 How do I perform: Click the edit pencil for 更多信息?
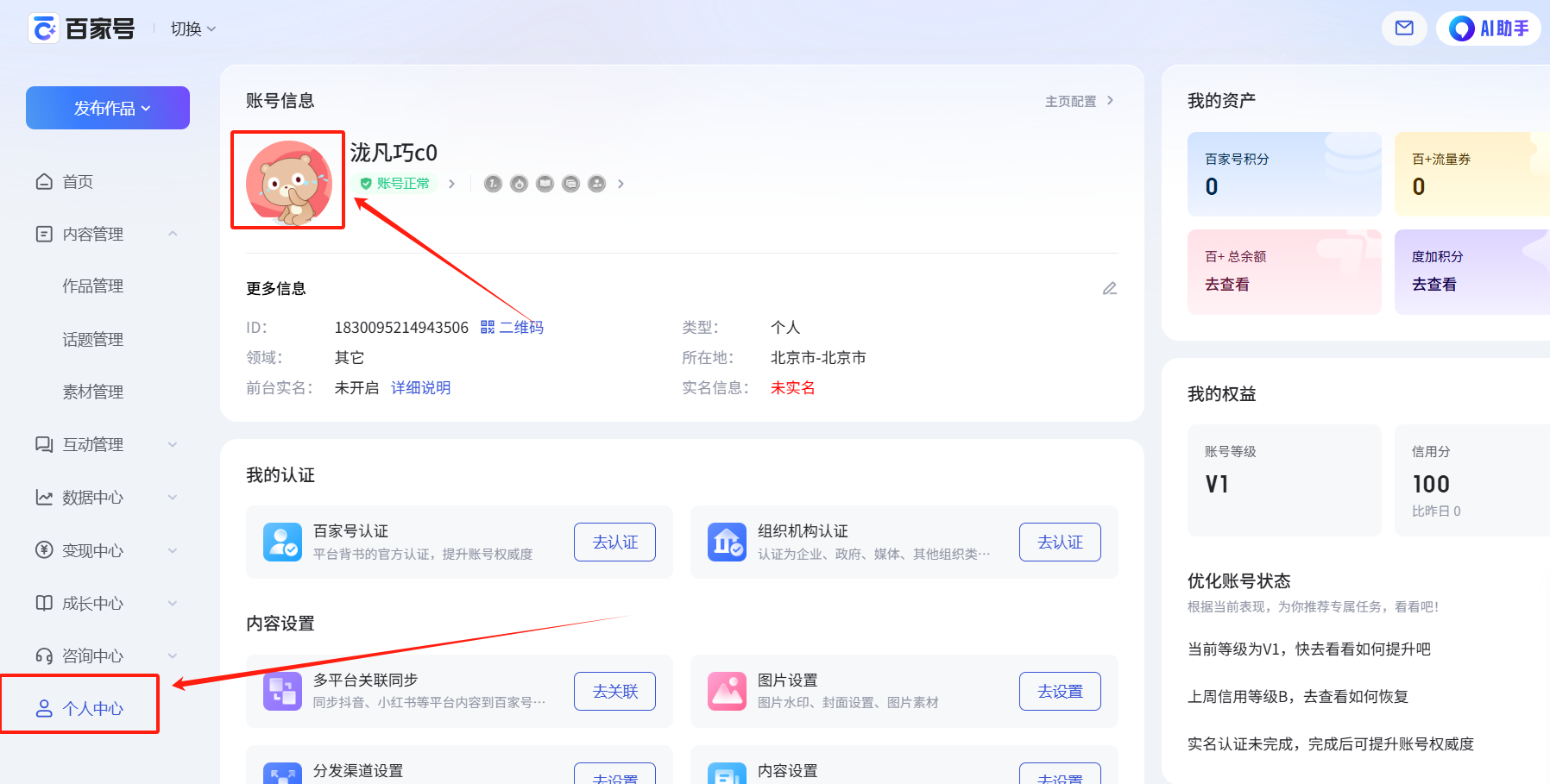click(x=1110, y=288)
